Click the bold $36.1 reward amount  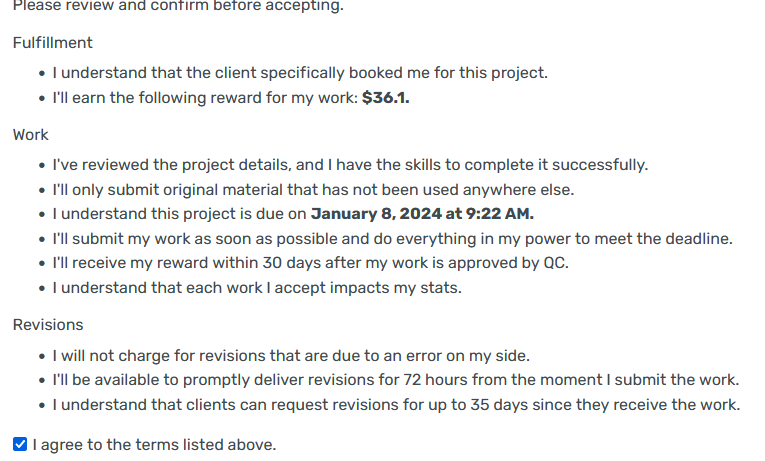pos(386,98)
